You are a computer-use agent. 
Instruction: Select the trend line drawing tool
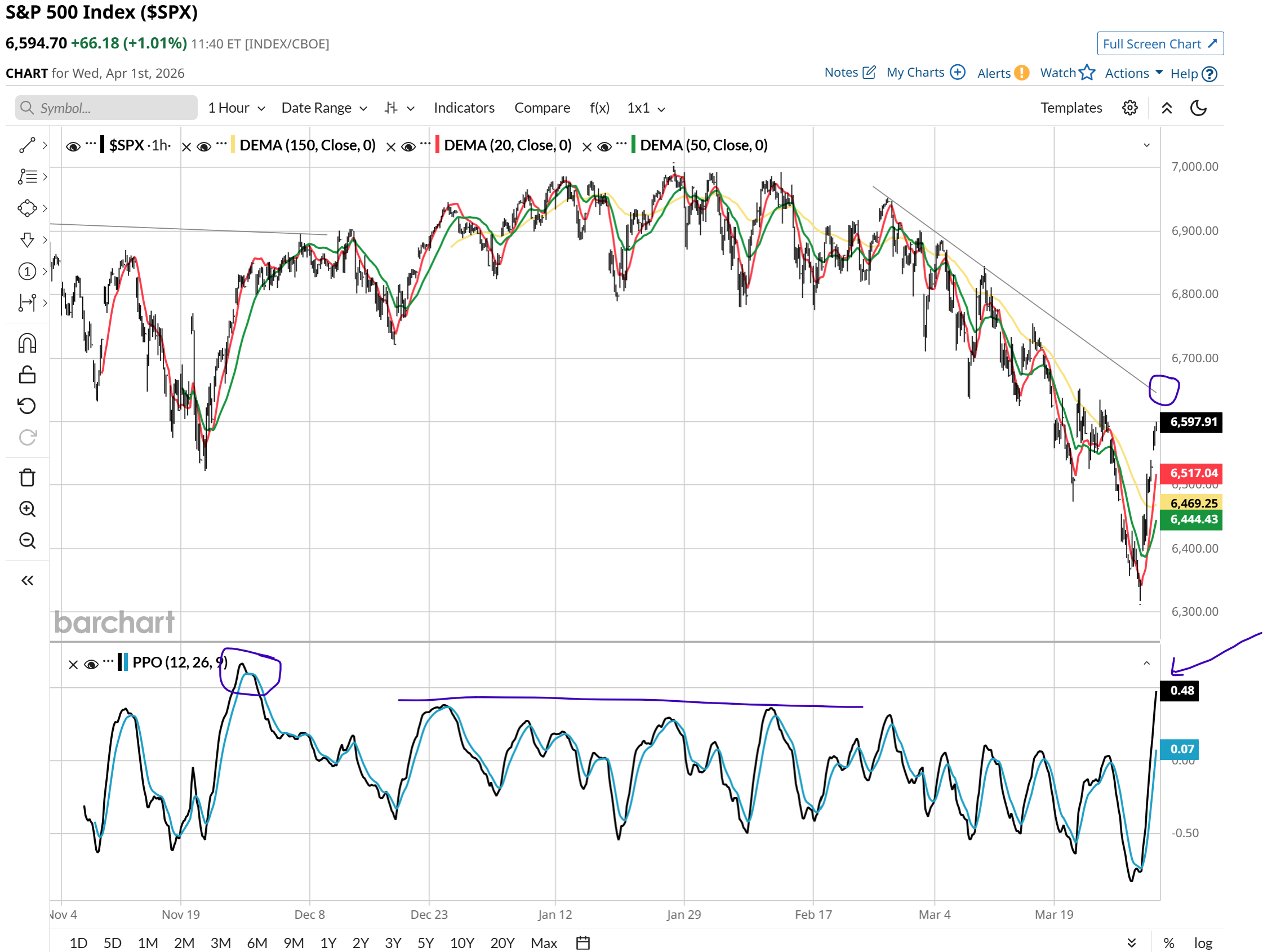click(x=27, y=146)
